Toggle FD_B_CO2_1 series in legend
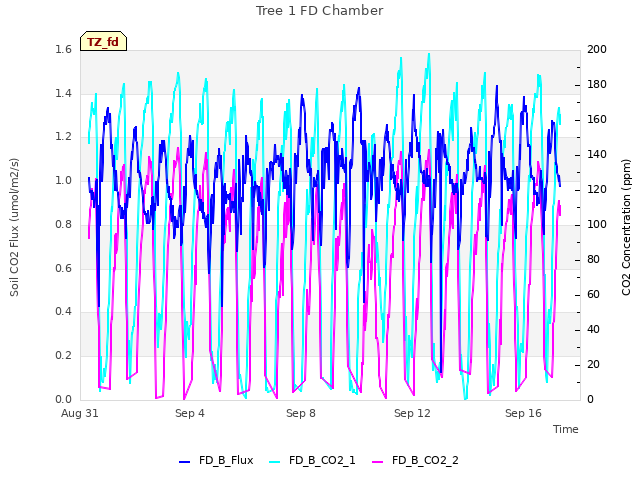The image size is (640, 480). tap(312, 460)
